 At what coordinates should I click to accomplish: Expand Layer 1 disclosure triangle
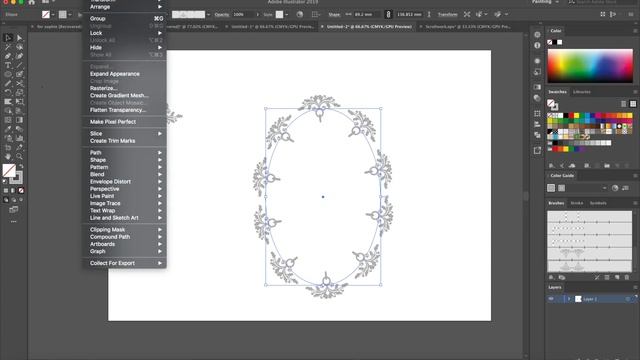point(569,299)
